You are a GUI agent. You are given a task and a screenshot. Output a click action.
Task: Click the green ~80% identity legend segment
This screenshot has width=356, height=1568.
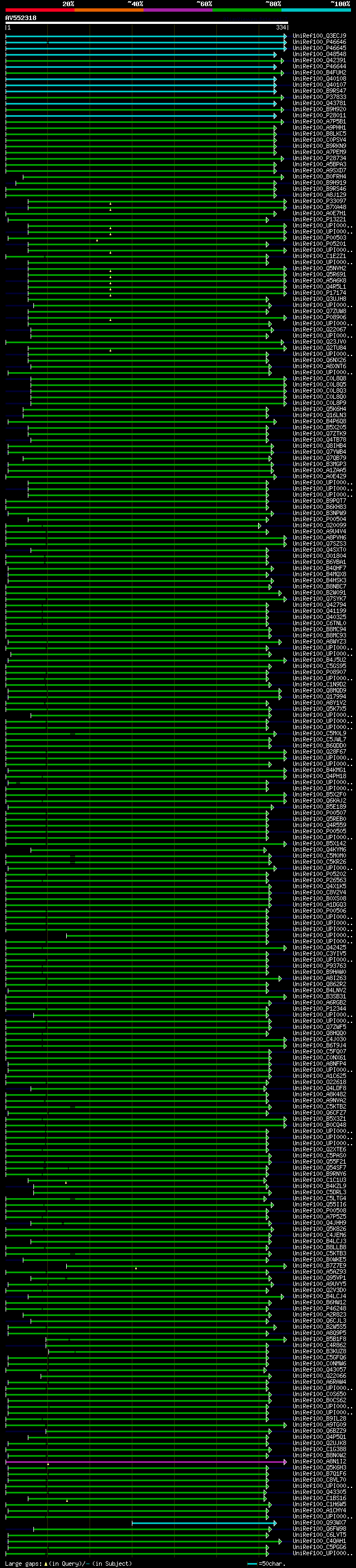[247, 10]
